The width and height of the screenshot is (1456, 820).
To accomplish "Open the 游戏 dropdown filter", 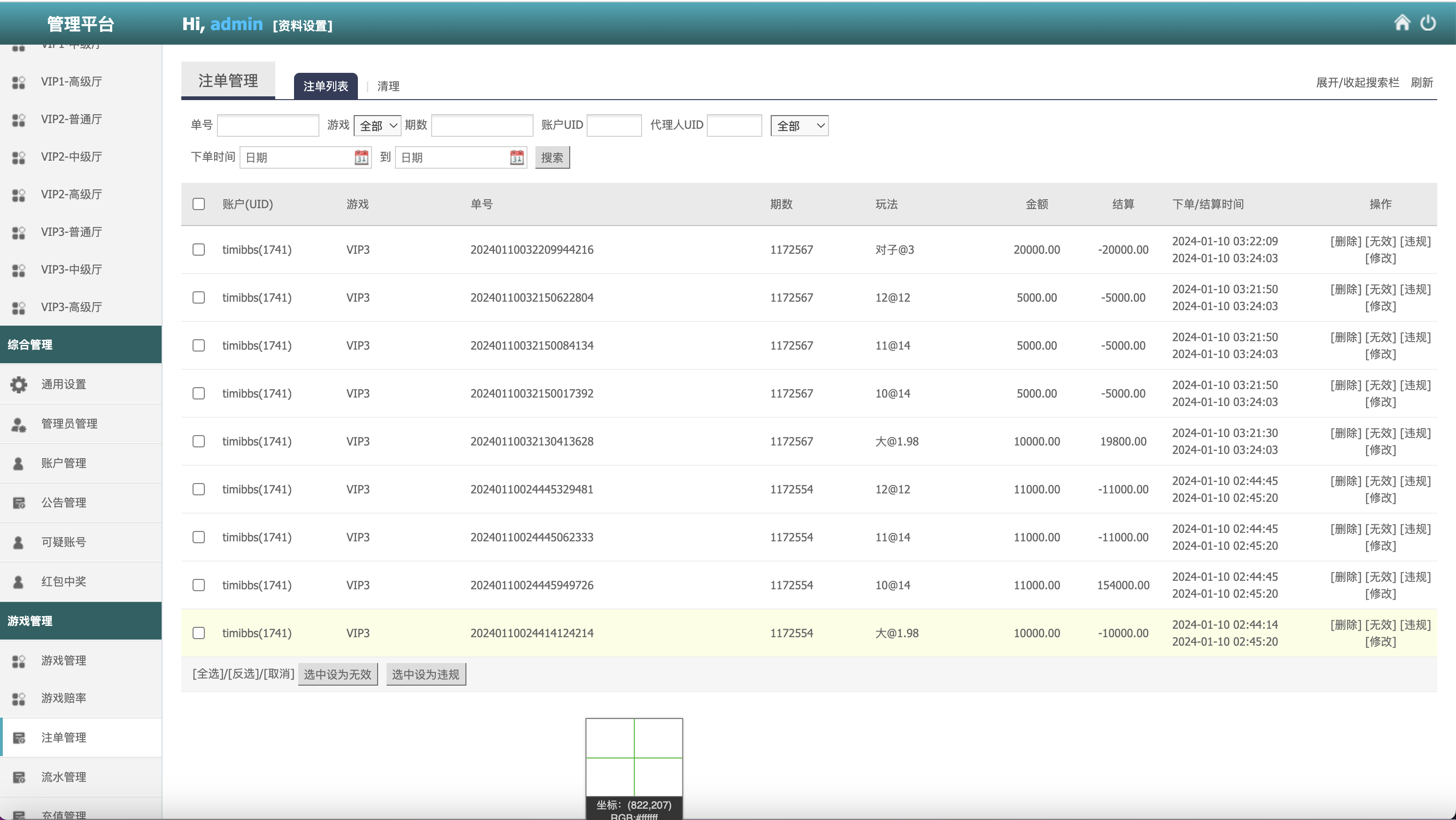I will pos(377,125).
